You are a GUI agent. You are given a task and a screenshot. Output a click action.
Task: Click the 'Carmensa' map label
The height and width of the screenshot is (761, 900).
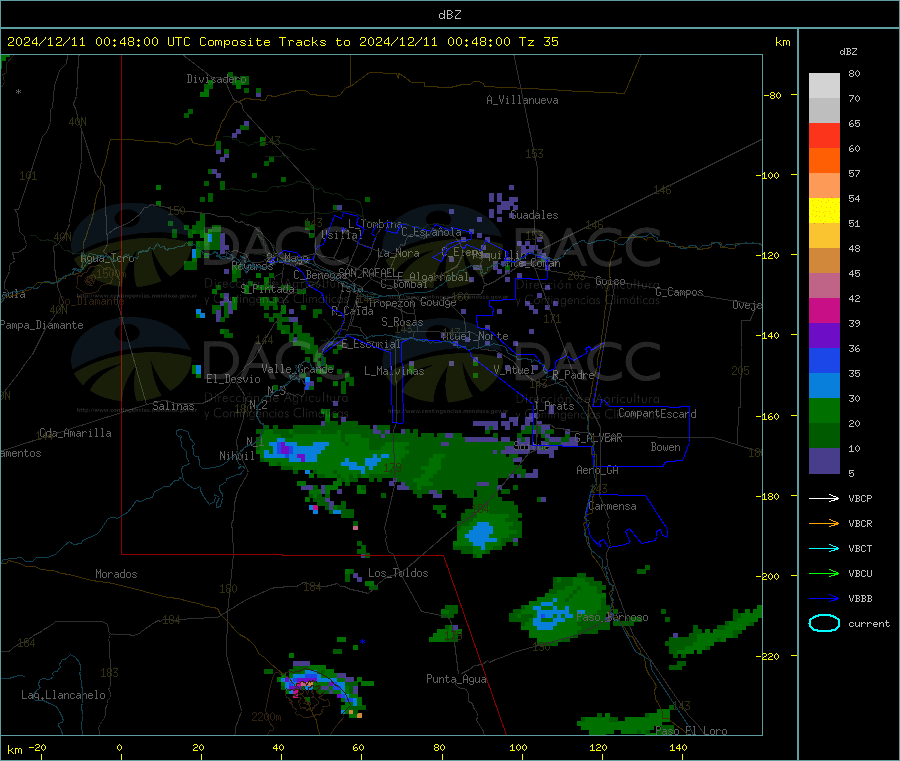click(612, 506)
